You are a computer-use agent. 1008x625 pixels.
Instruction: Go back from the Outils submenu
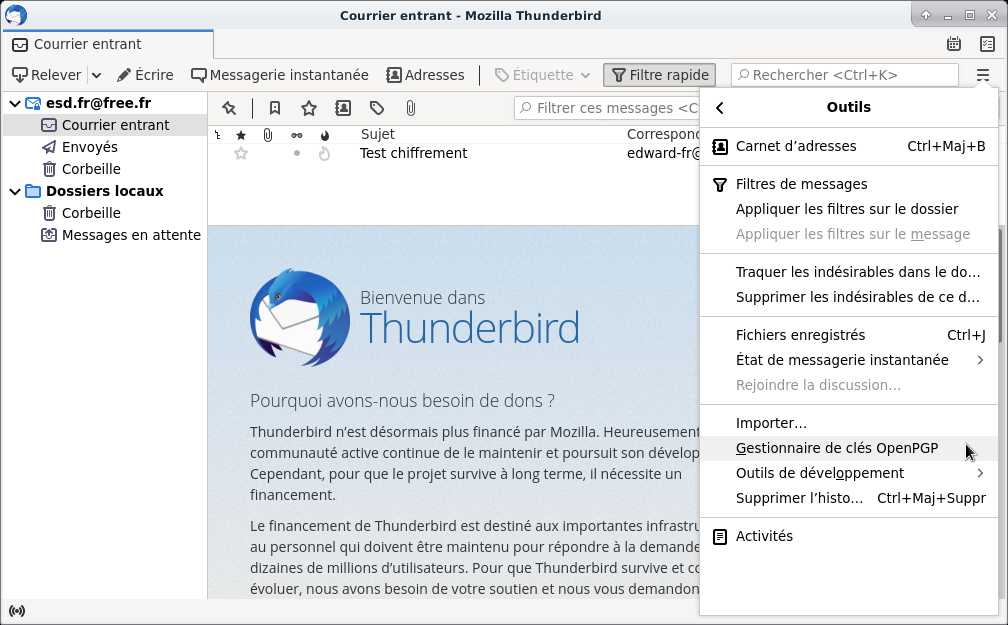720,107
